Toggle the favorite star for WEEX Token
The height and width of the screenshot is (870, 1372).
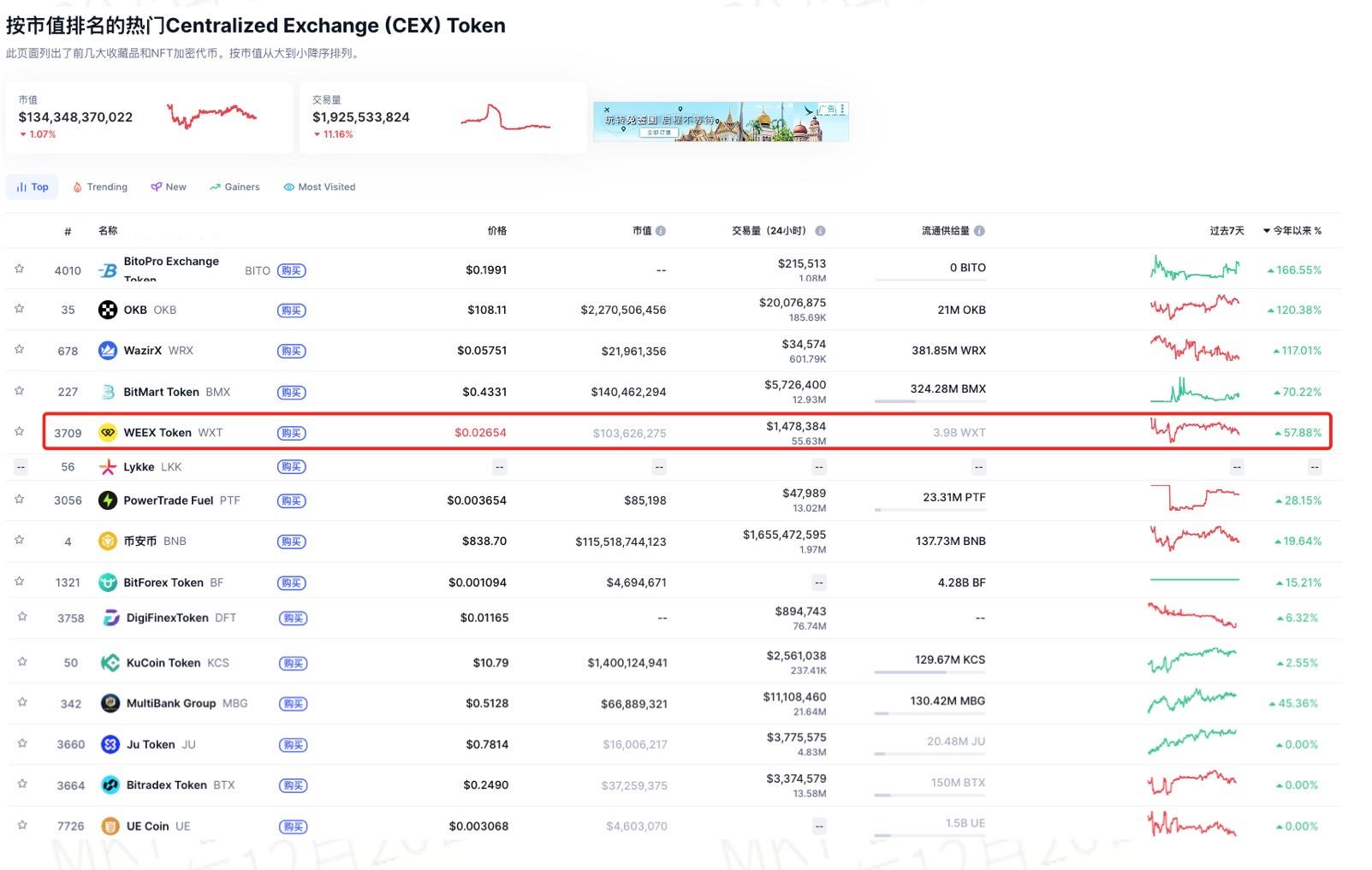pos(19,432)
